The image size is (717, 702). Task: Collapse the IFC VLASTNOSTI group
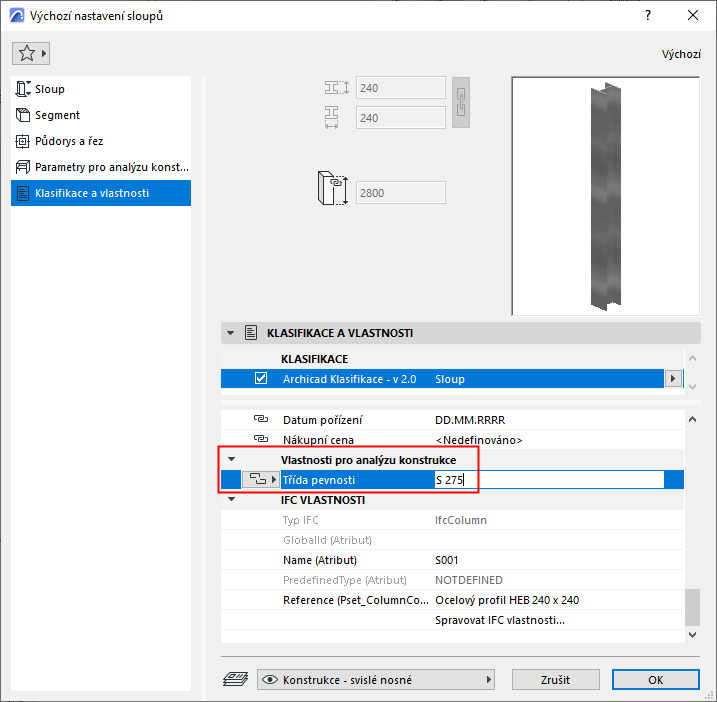pos(232,499)
